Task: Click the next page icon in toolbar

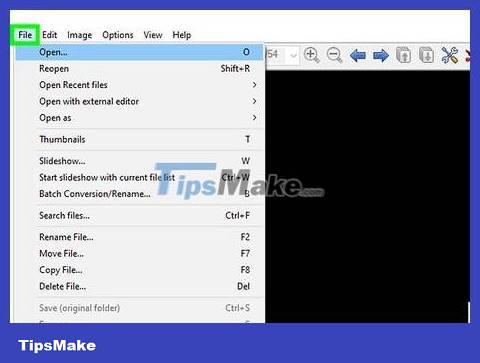Action: tap(426, 55)
